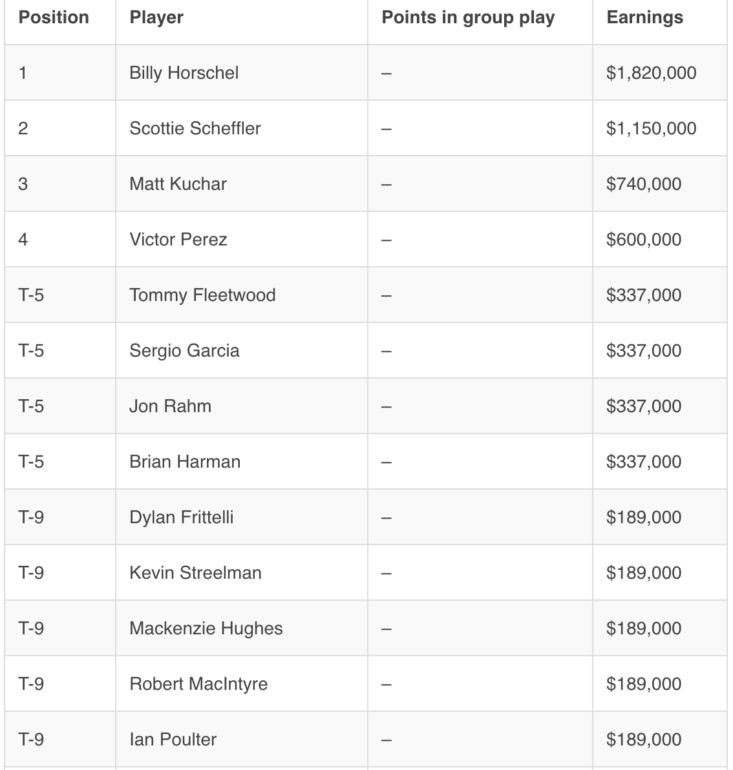Click Victor Perez in the table

(178, 240)
